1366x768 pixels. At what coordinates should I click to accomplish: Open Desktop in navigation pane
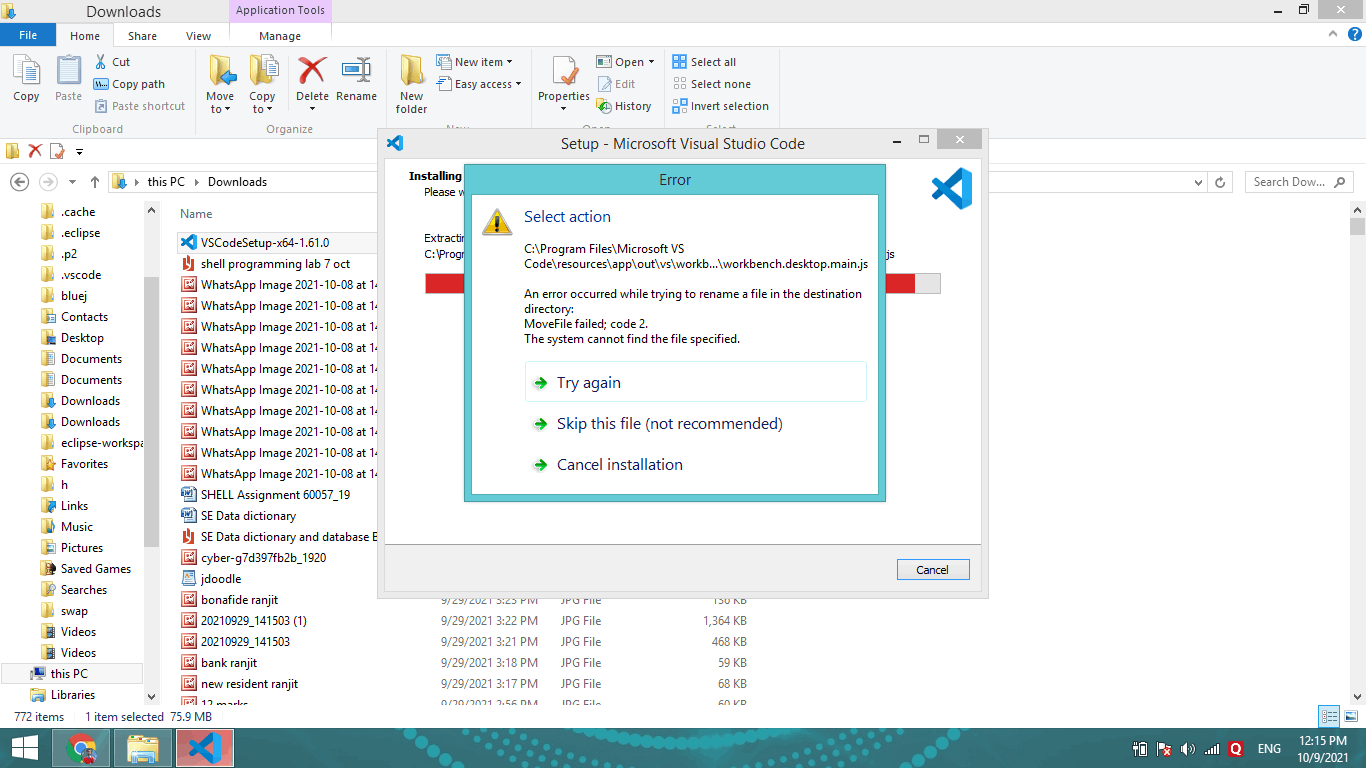pyautogui.click(x=82, y=338)
